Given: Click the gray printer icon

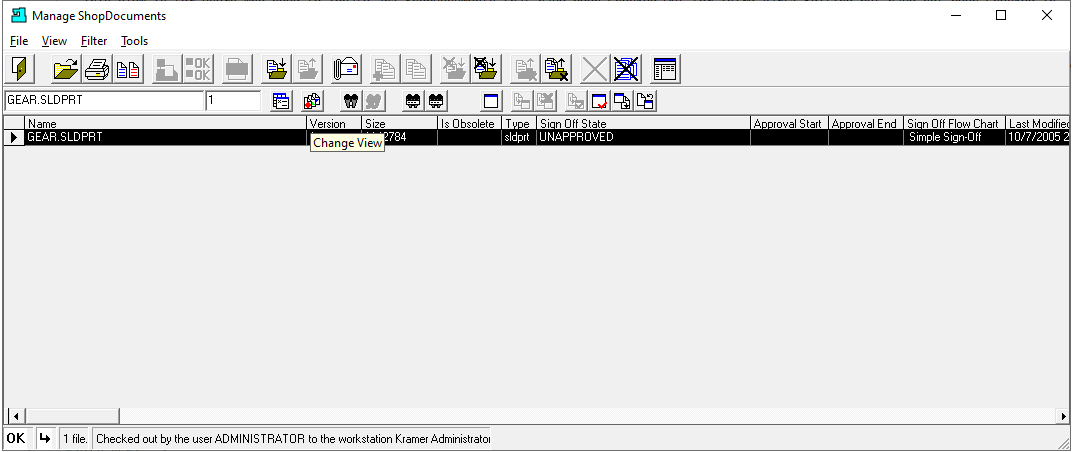Looking at the screenshot, I should tap(237, 69).
